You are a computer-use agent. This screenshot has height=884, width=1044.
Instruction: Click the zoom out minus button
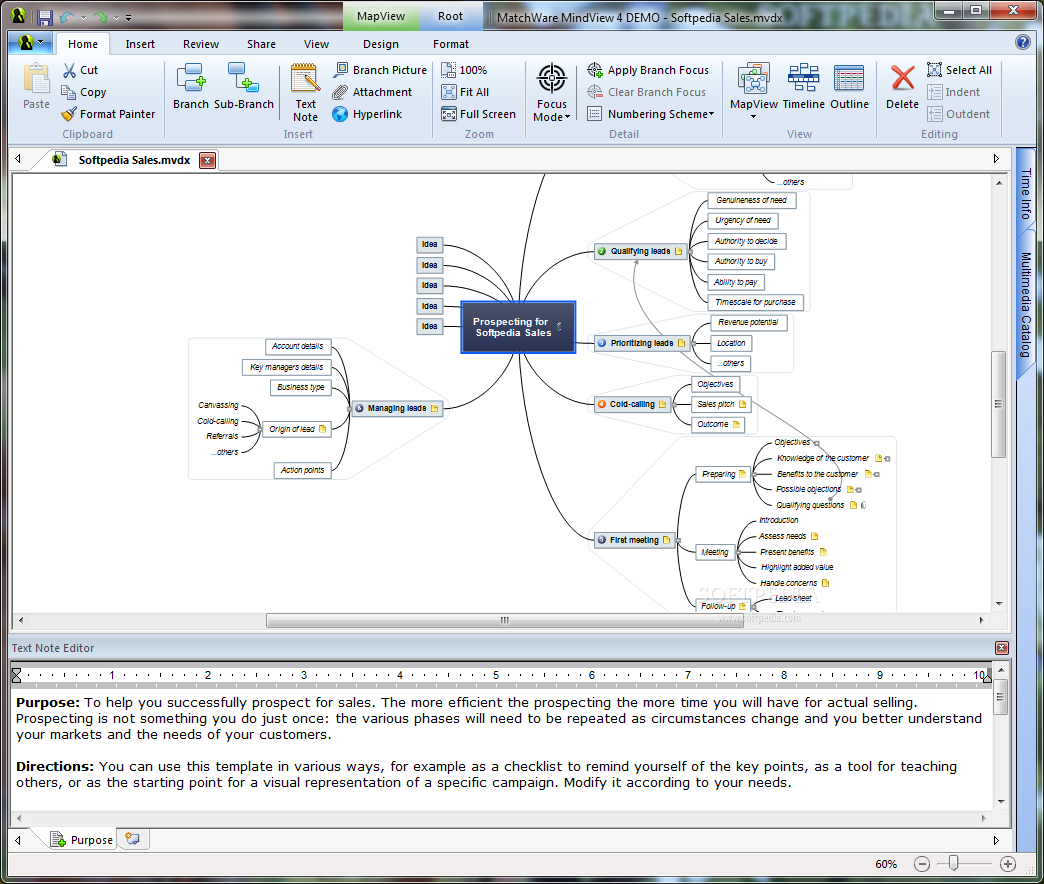[x=921, y=864]
